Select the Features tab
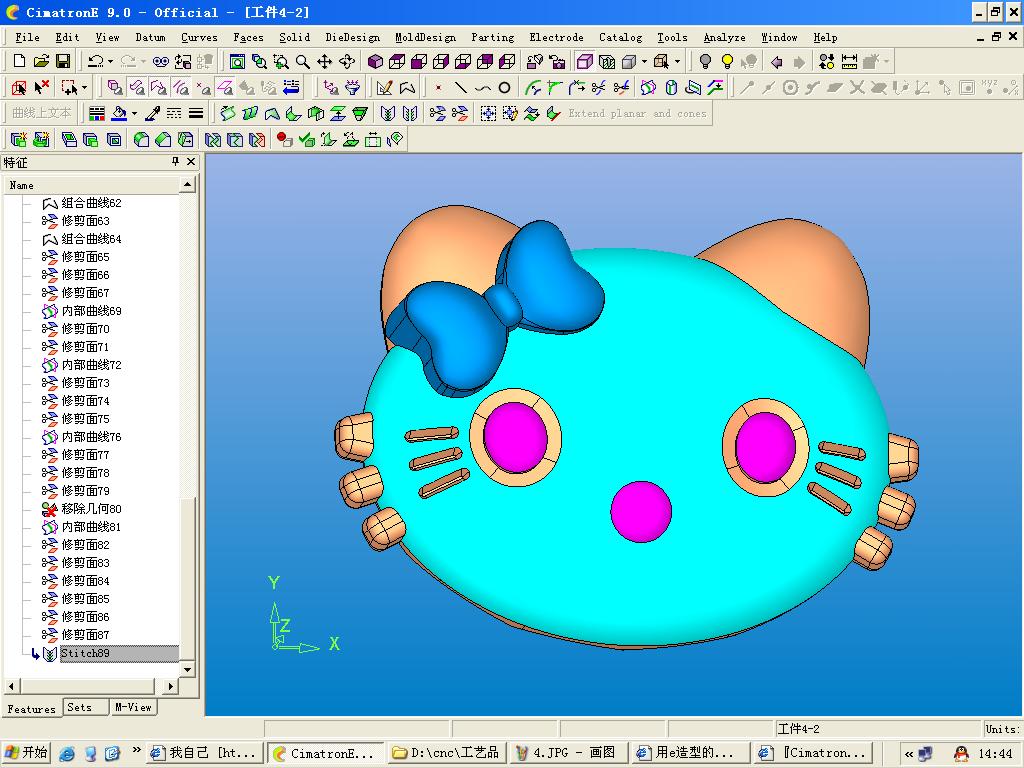Viewport: 1024px width, 768px height. [32, 709]
